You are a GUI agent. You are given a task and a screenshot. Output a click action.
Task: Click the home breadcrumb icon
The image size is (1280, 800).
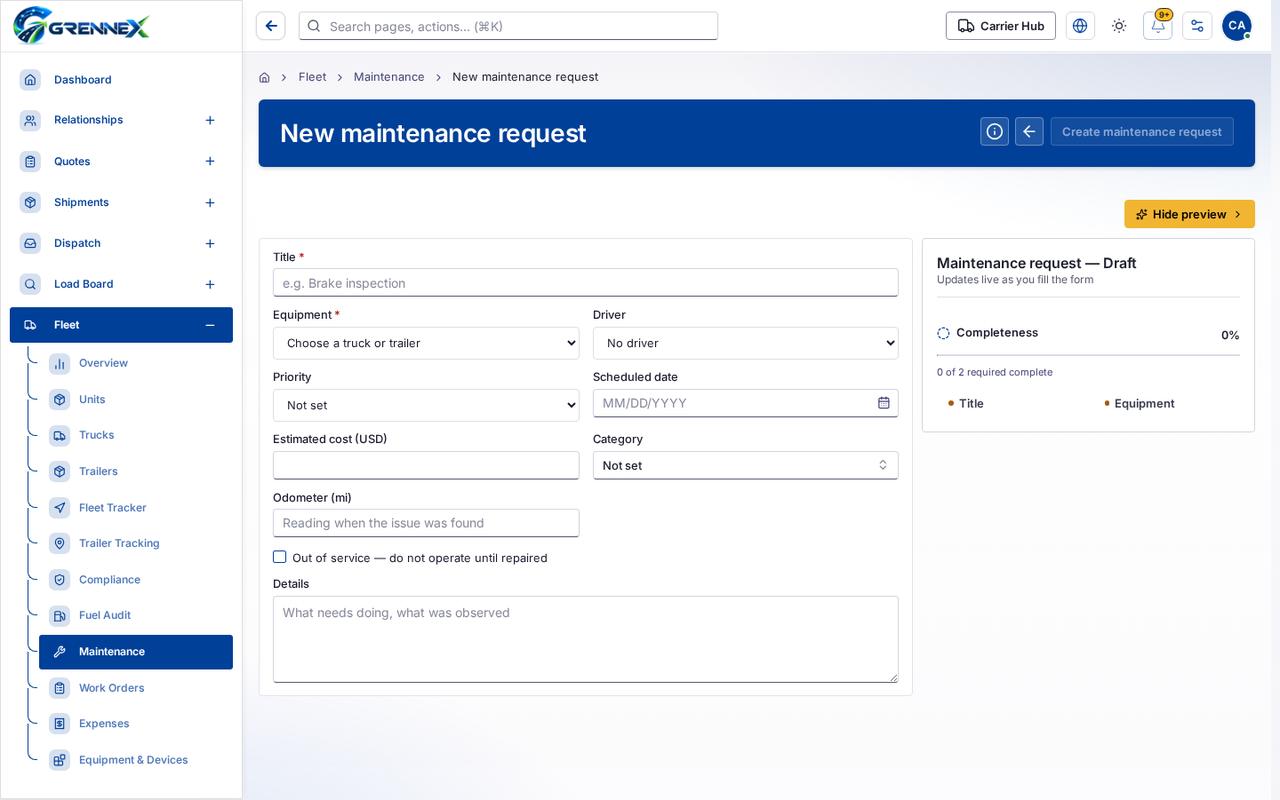[x=264, y=77]
